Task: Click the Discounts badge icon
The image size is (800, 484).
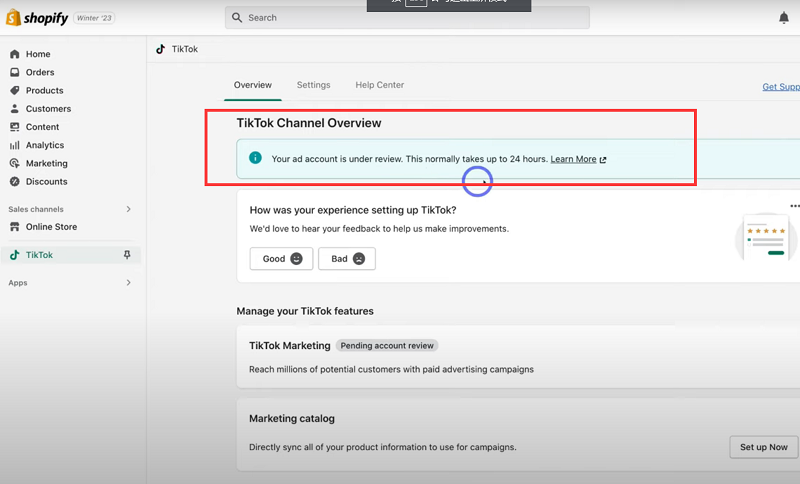Action: coord(15,182)
